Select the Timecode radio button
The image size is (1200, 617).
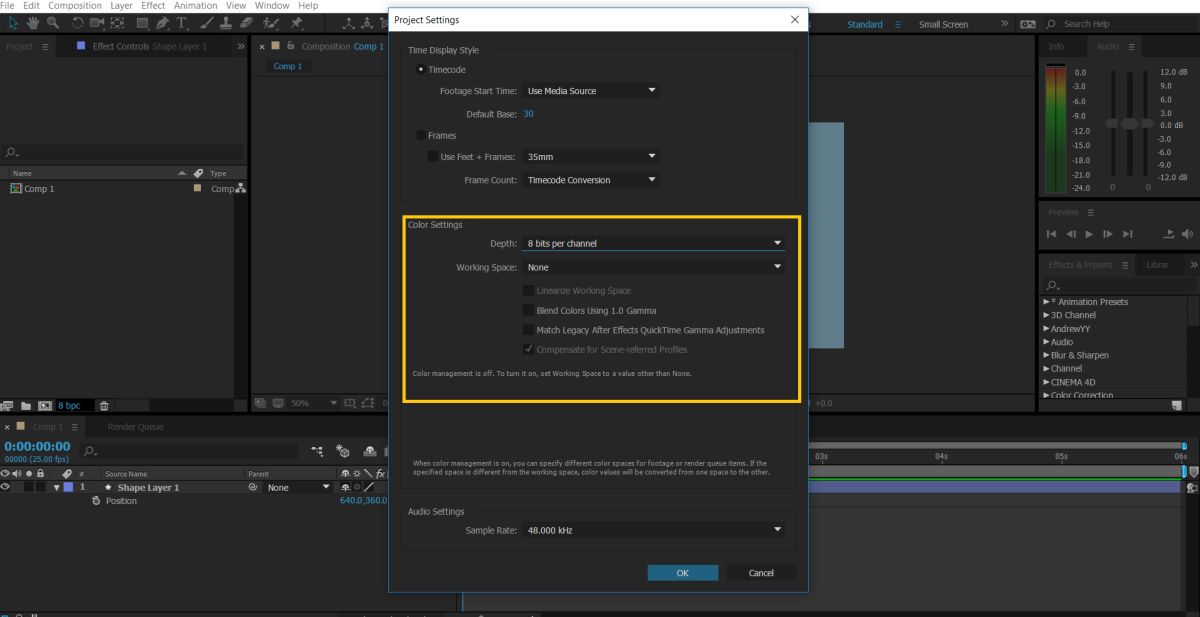coord(420,70)
